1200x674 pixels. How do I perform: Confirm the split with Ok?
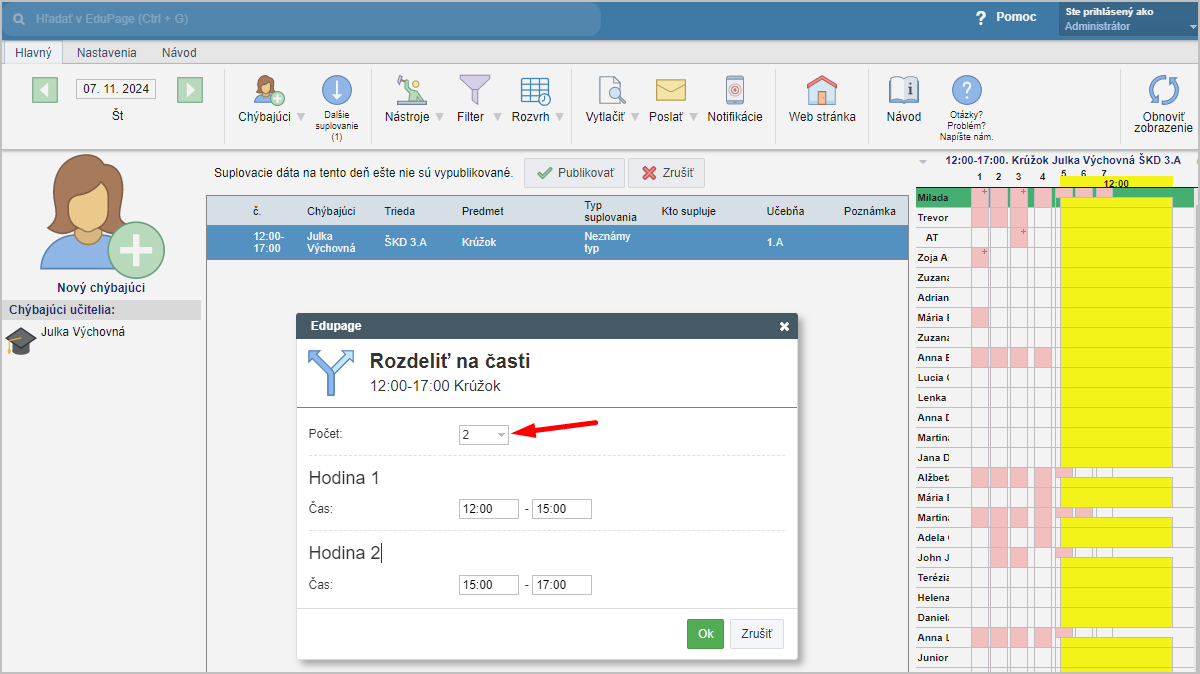[705, 634]
